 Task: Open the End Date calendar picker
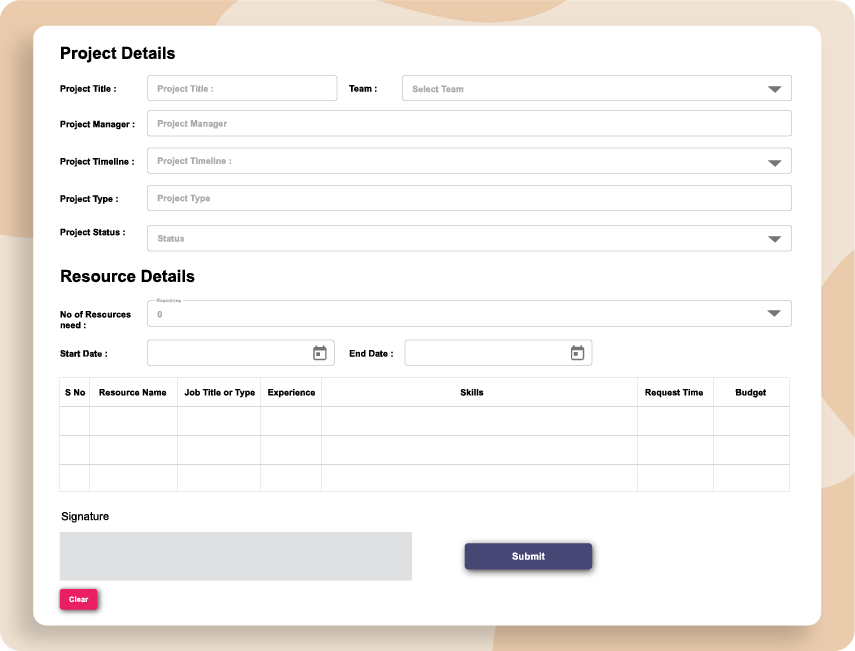tap(577, 352)
